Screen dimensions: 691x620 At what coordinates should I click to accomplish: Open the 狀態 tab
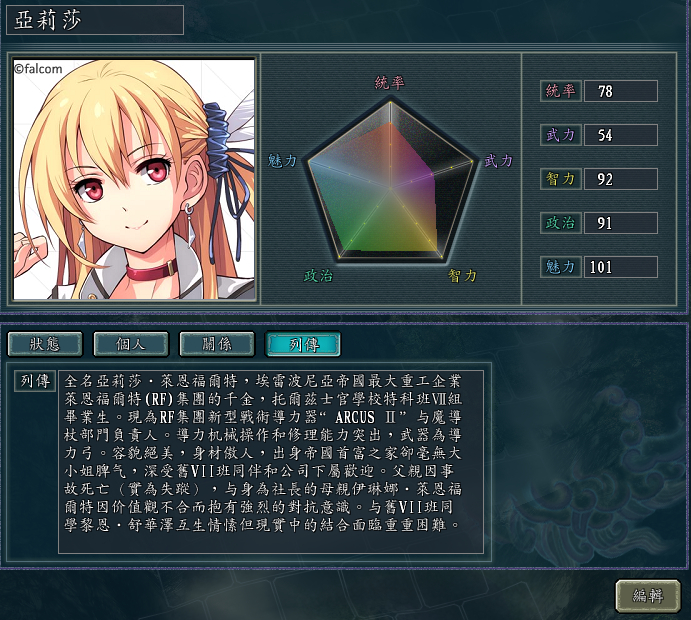click(x=45, y=344)
